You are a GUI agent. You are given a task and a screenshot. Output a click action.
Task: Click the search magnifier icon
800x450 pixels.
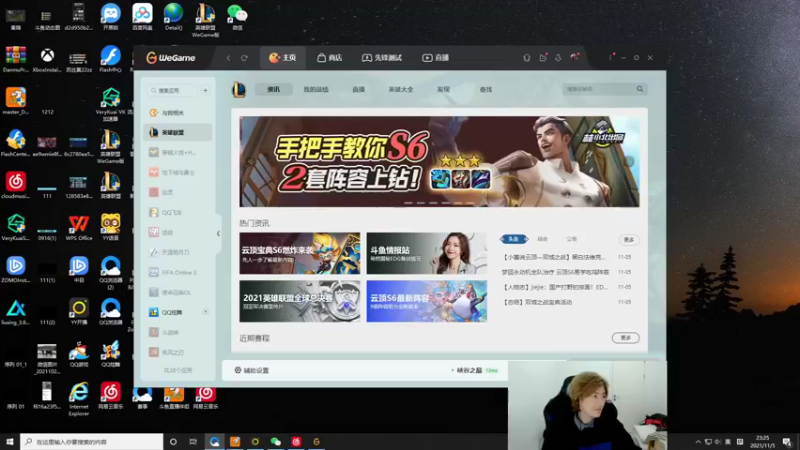tap(640, 89)
